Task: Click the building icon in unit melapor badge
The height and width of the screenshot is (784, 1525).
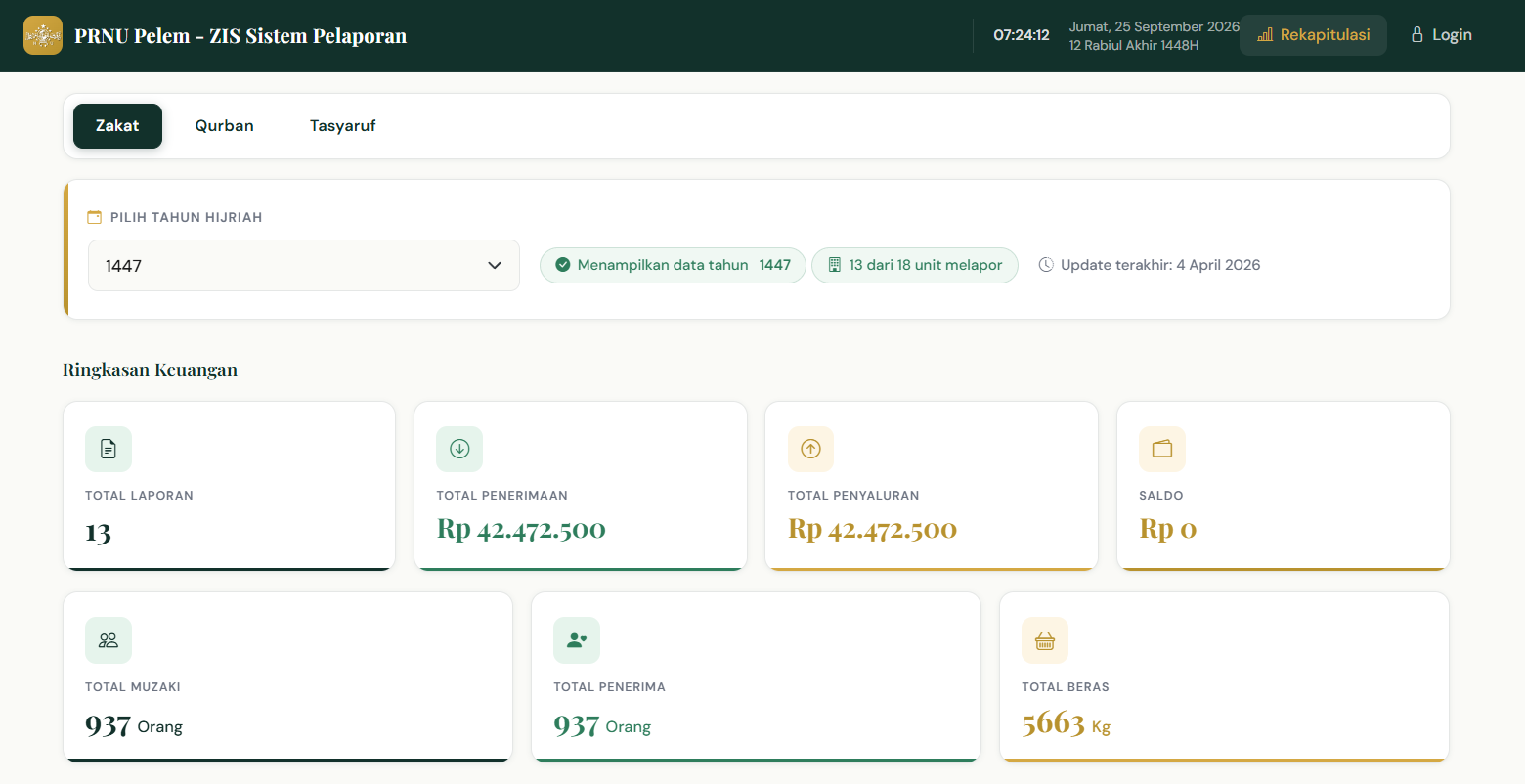Action: [x=835, y=265]
